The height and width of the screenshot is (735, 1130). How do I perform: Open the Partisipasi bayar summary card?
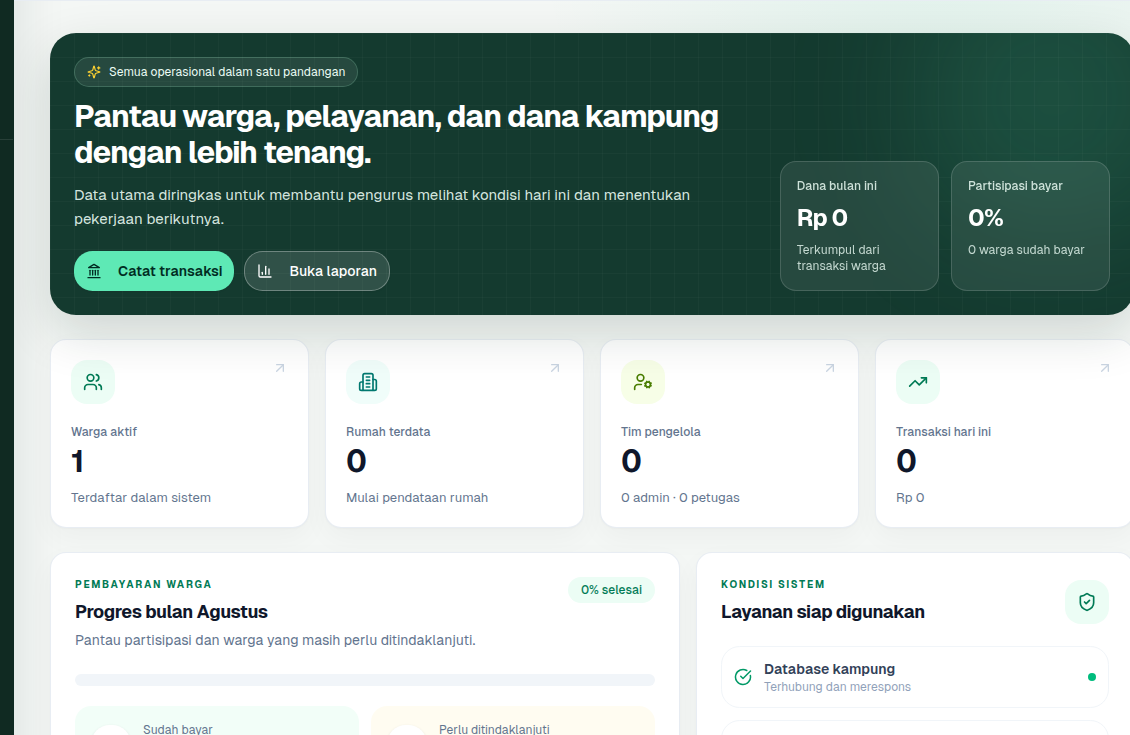[x=1030, y=226]
